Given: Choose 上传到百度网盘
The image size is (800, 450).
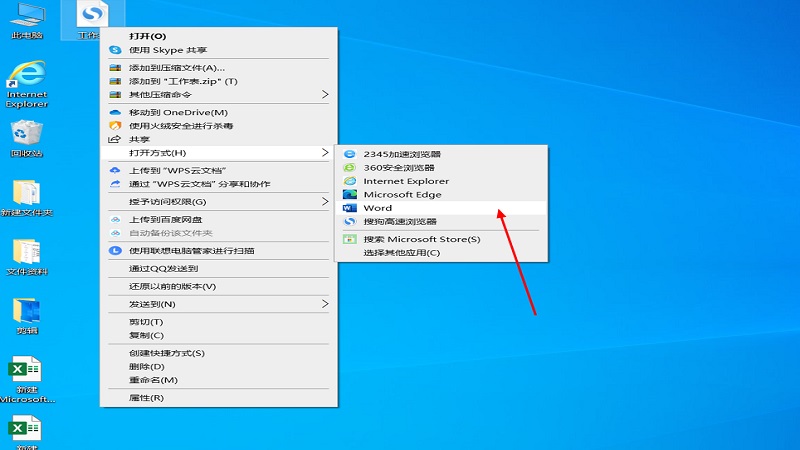Looking at the screenshot, I should coord(218,219).
